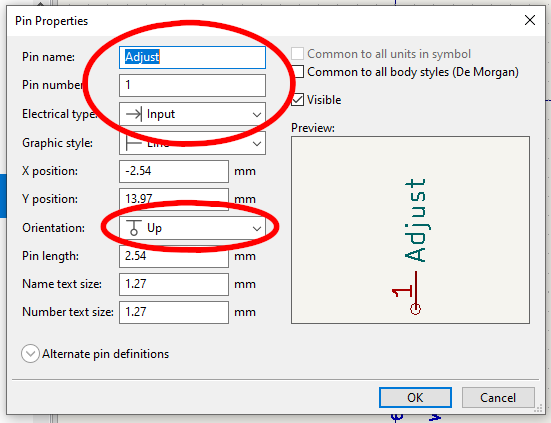This screenshot has height=423, width=551.
Task: Open the Orientation dropdown arrow
Action: click(x=257, y=229)
